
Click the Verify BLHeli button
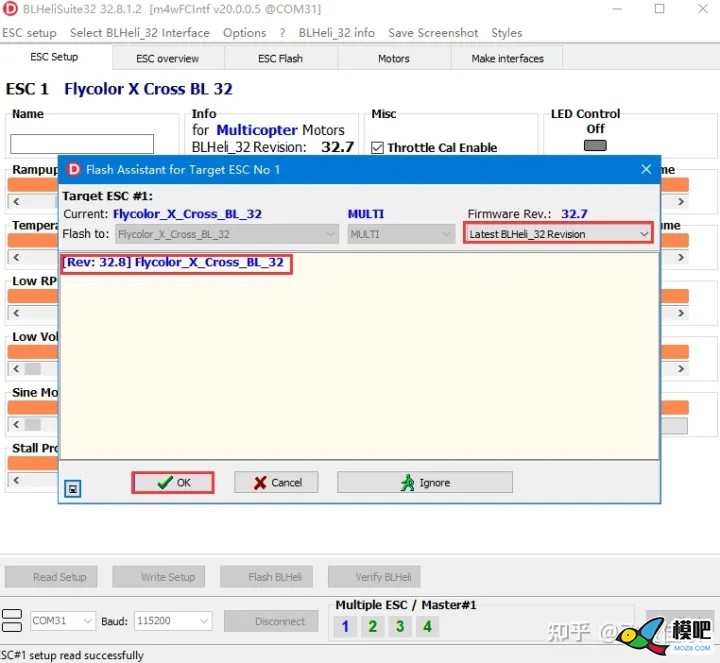(x=374, y=577)
